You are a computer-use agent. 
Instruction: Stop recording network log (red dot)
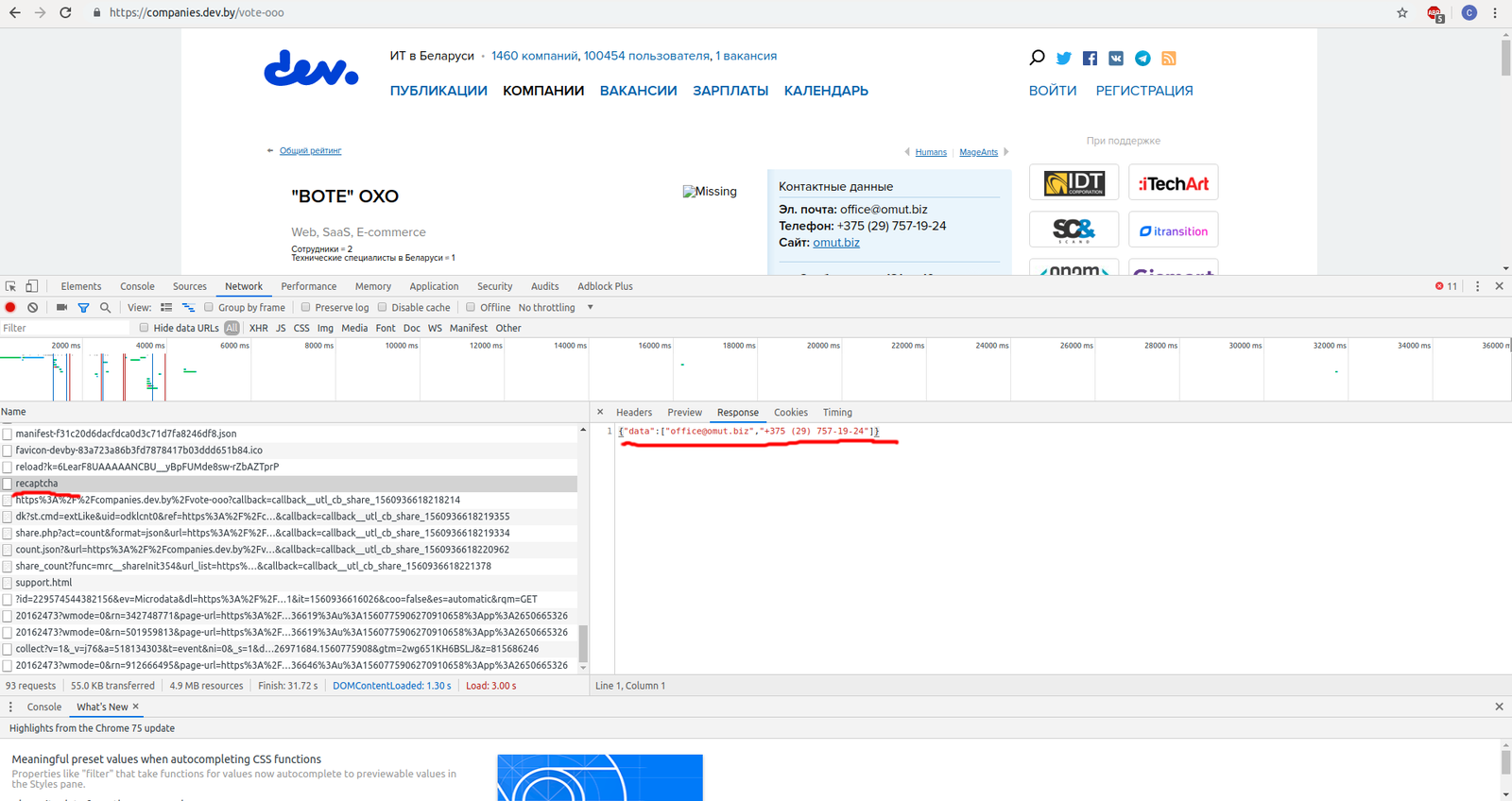[x=10, y=307]
